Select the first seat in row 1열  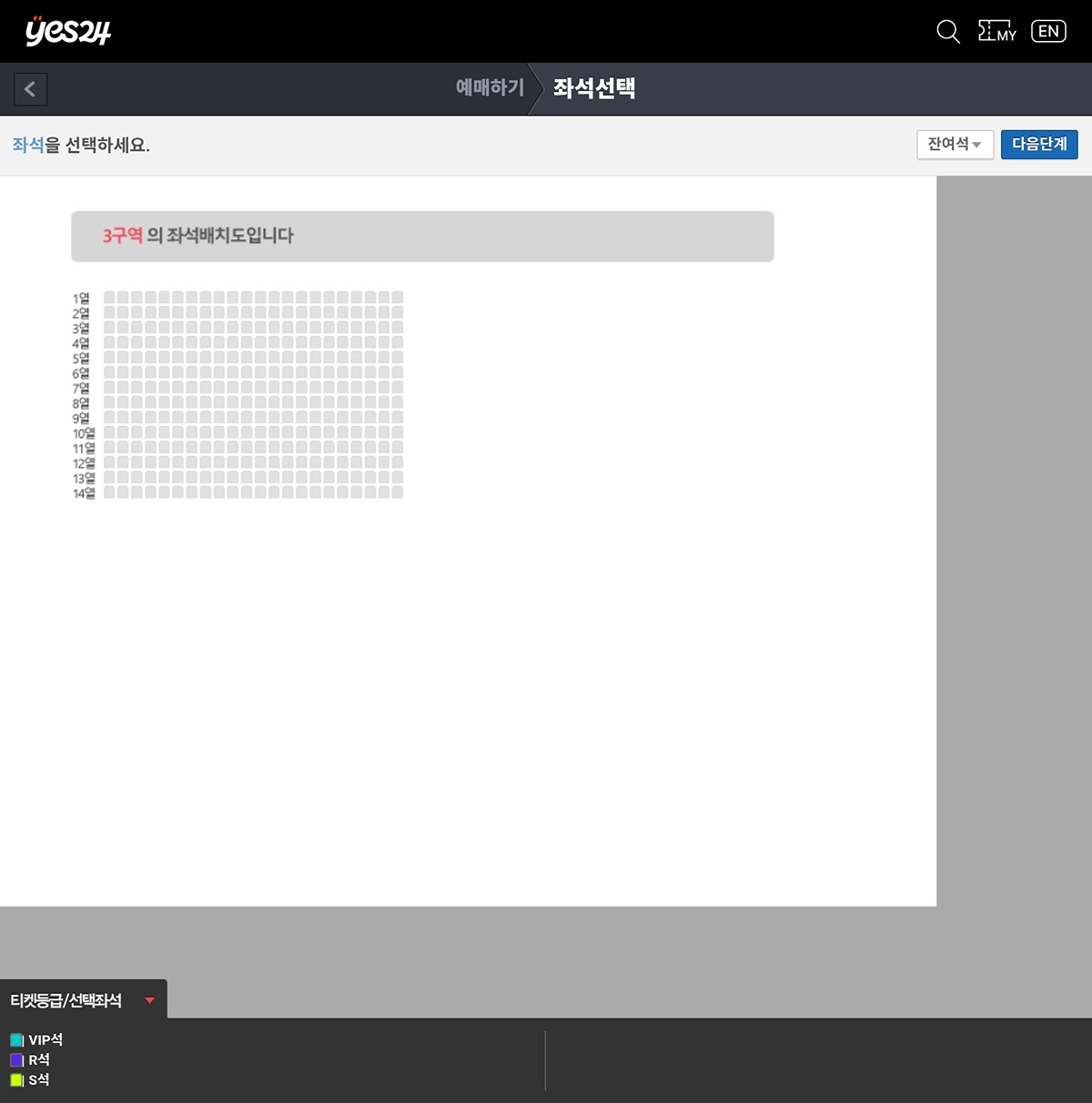(x=109, y=298)
